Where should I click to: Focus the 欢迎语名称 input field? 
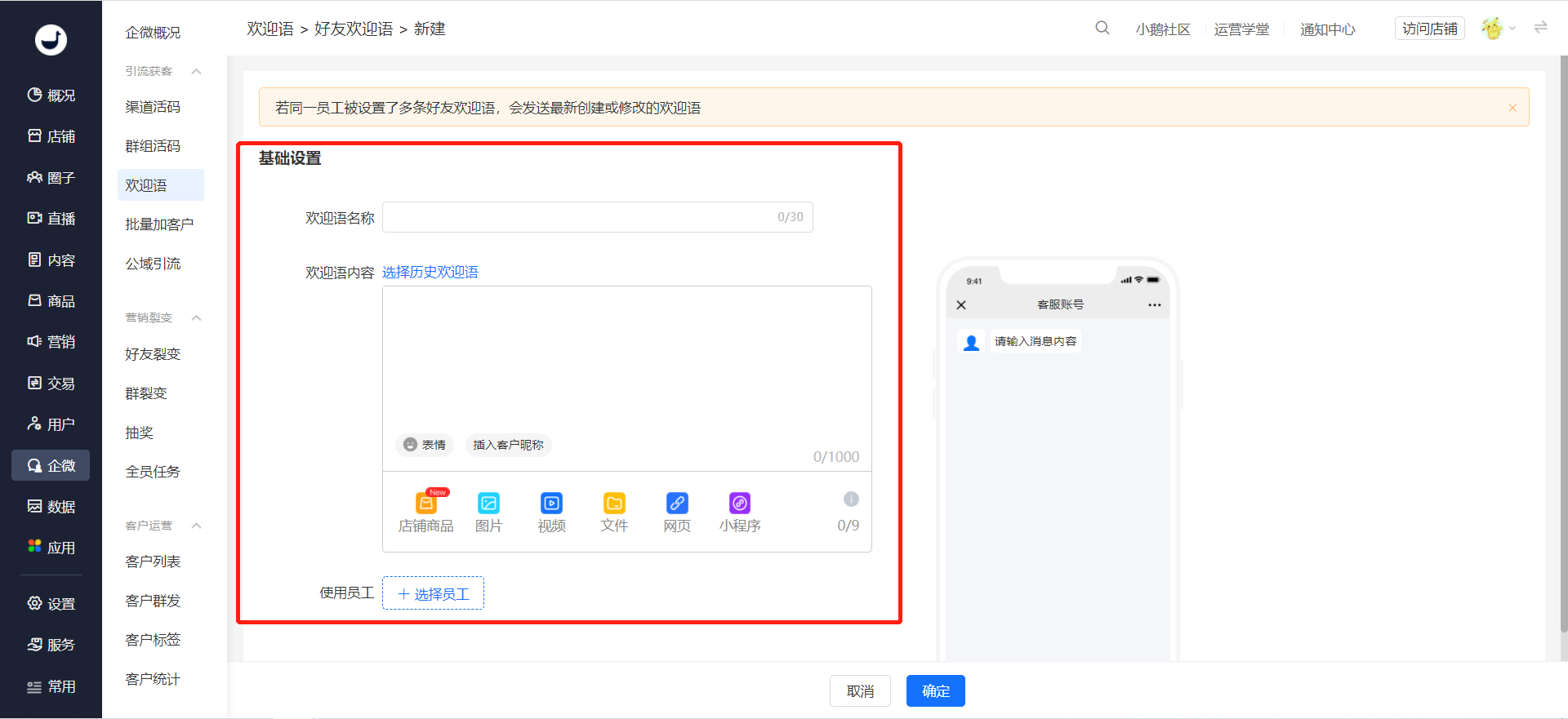598,217
